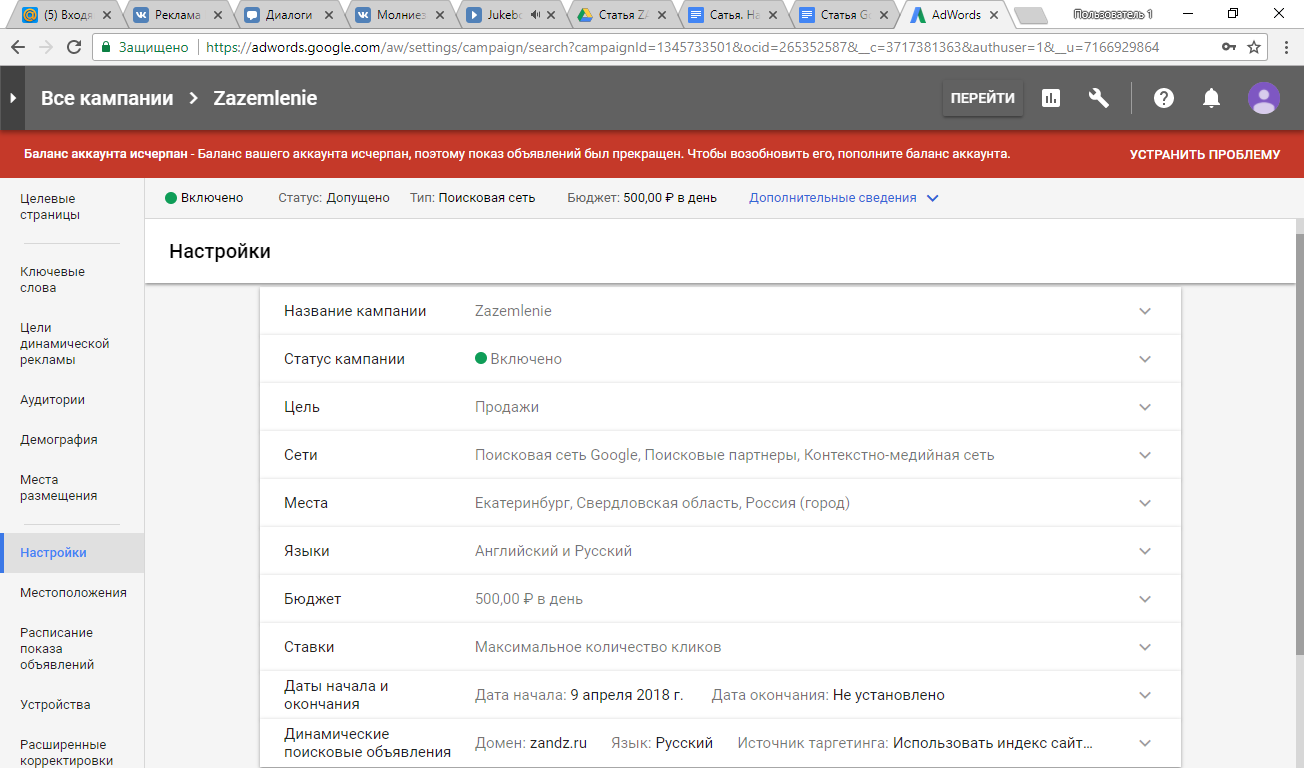Expand the left navigation panel arrow

pyautogui.click(x=12, y=98)
